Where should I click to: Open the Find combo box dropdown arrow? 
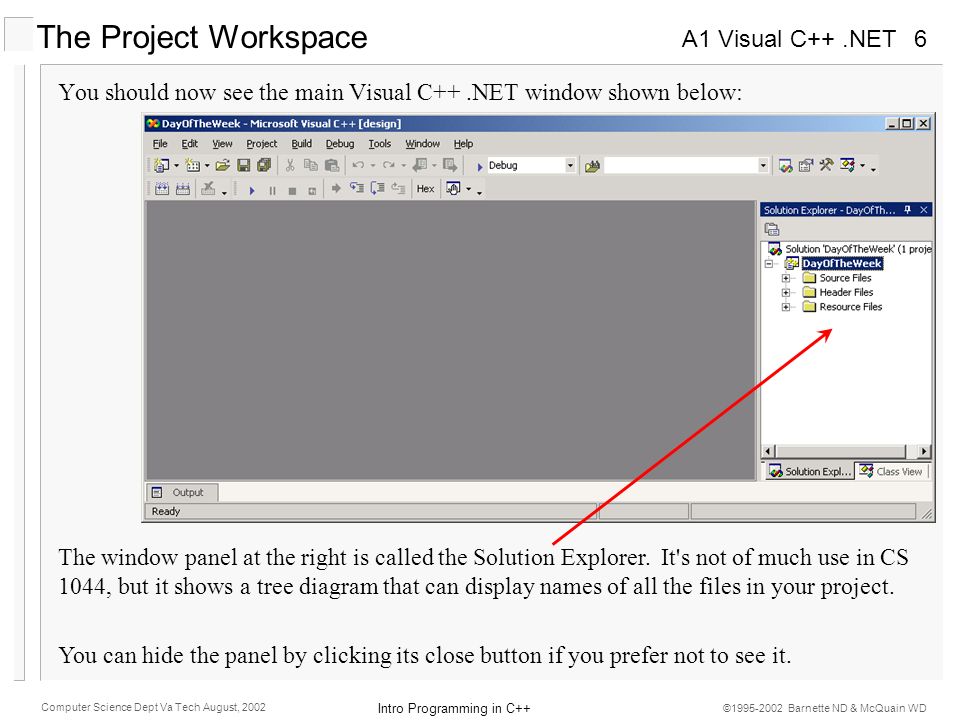point(763,165)
